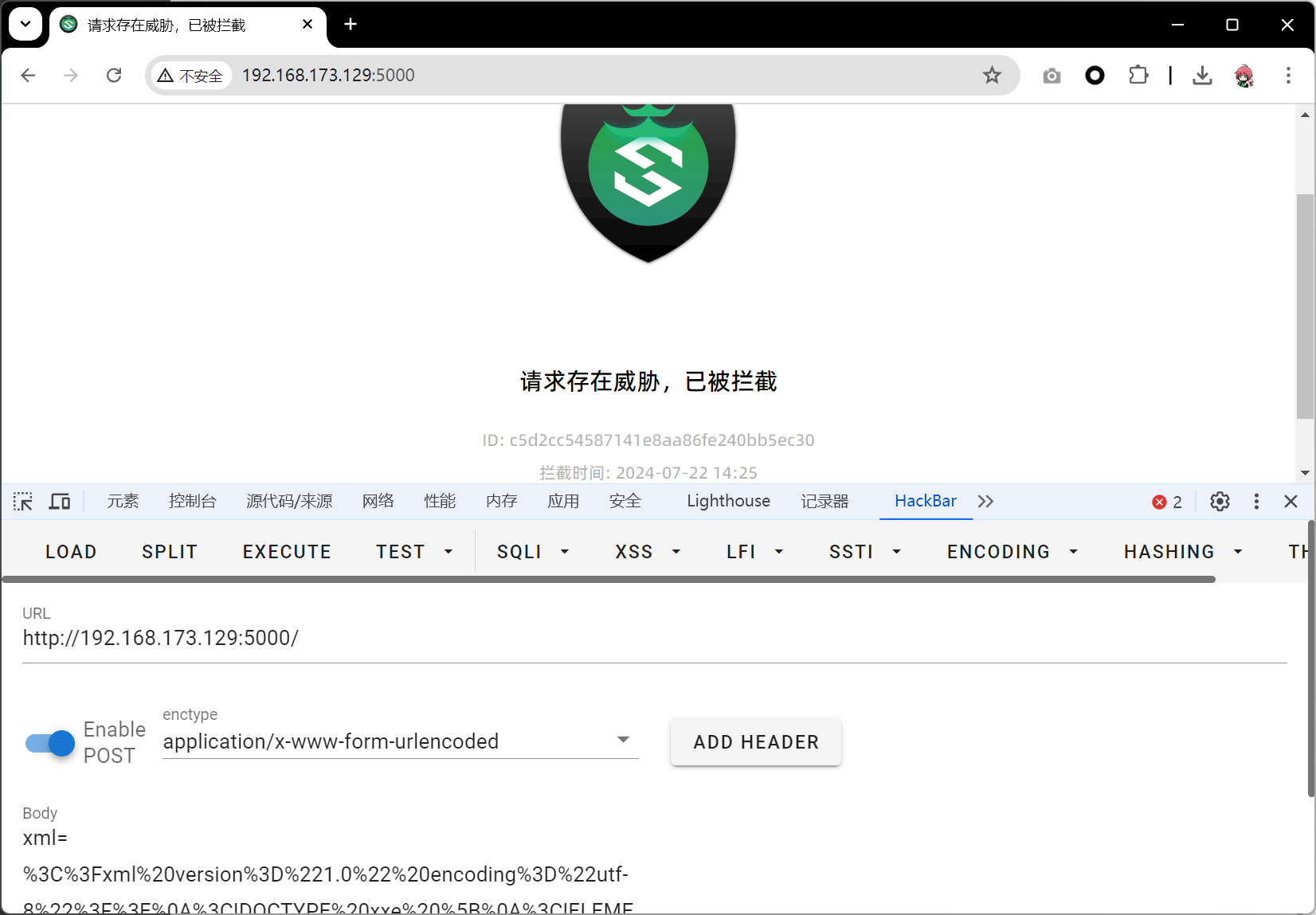Switch to the 网络 tab
The image size is (1316, 915).
378,502
